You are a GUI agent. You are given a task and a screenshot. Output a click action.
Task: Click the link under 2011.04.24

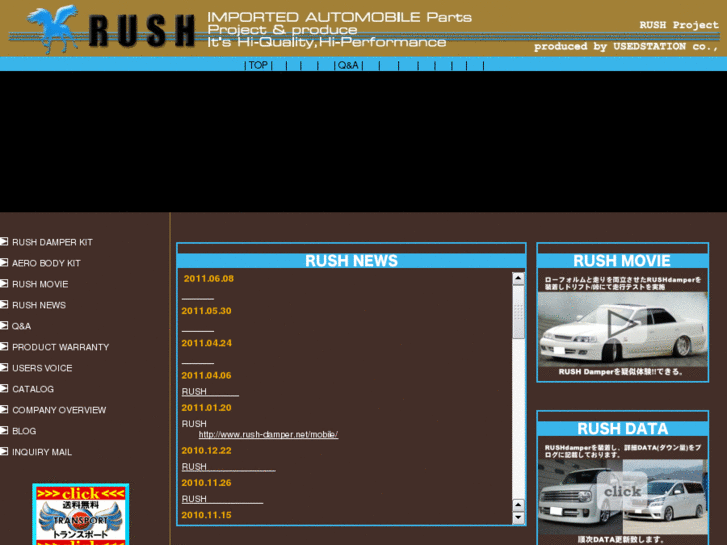coord(198,360)
